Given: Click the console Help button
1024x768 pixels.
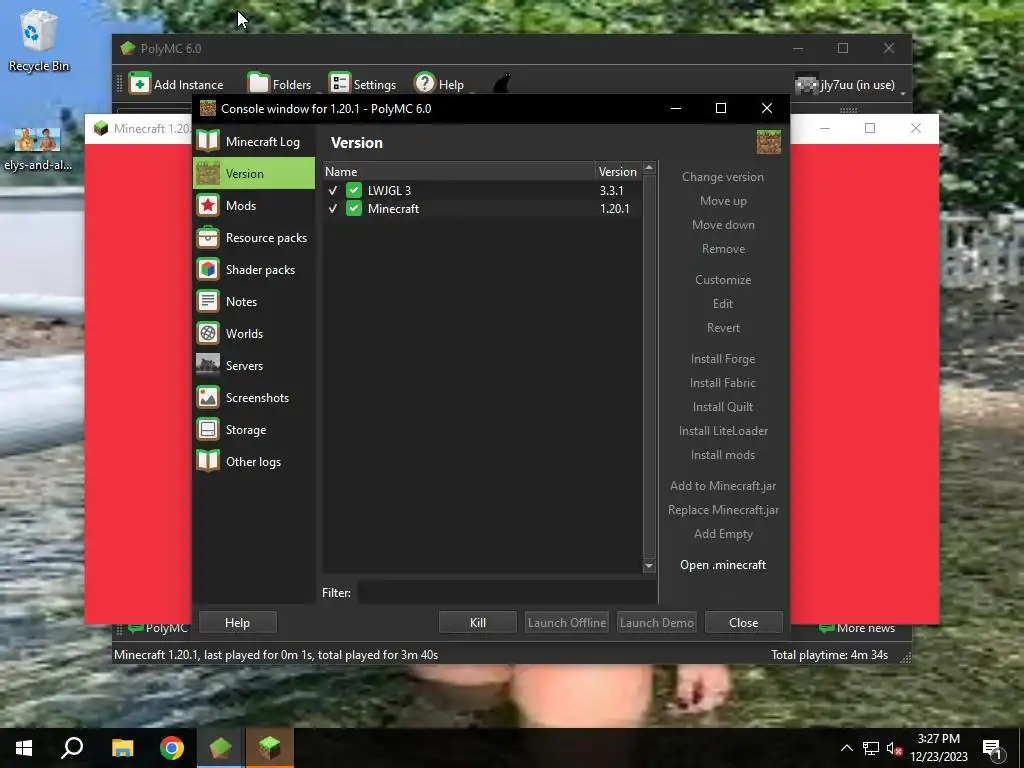Looking at the screenshot, I should click(237, 622).
